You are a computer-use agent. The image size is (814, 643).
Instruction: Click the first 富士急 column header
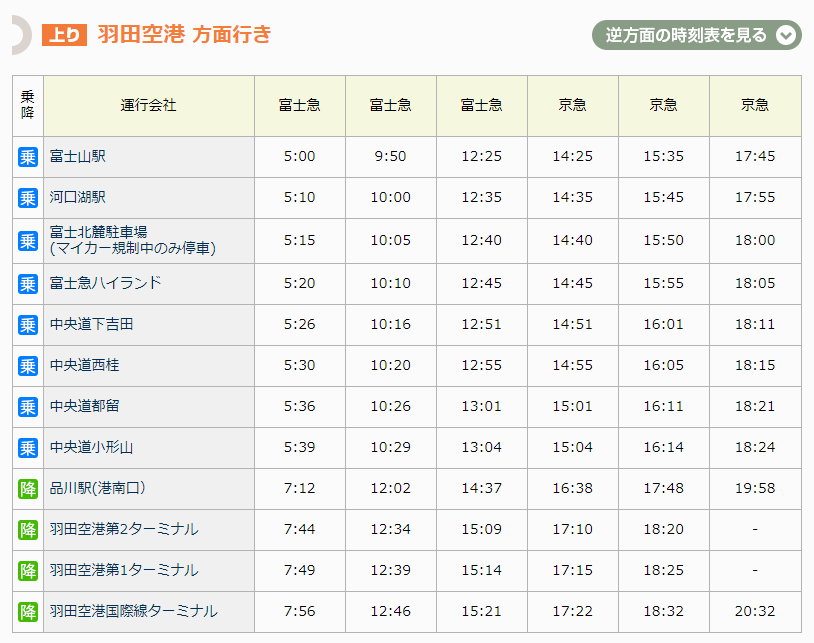click(x=300, y=105)
